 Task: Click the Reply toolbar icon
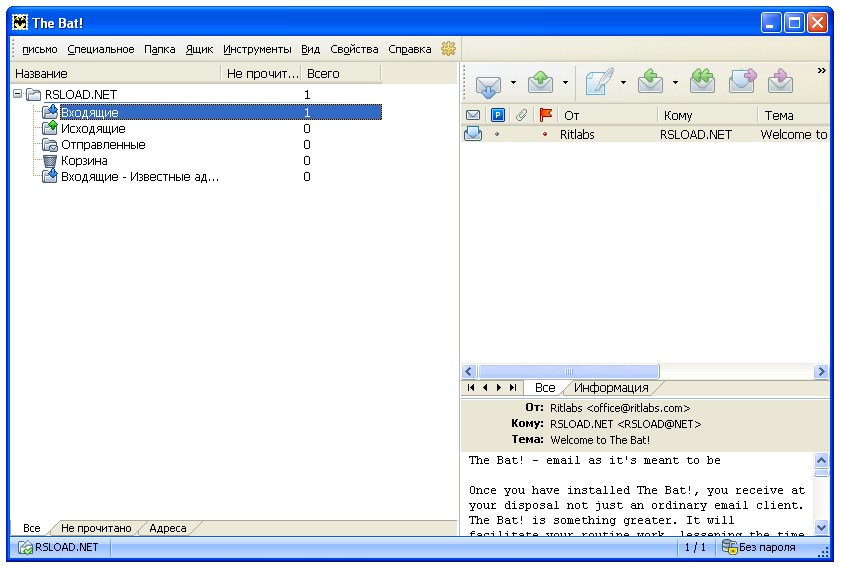[x=651, y=83]
